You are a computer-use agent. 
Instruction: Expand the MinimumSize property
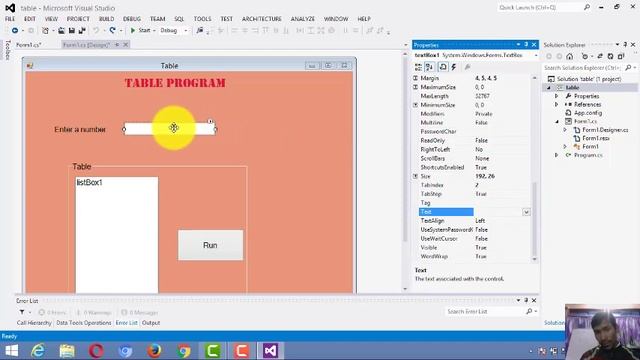point(416,105)
